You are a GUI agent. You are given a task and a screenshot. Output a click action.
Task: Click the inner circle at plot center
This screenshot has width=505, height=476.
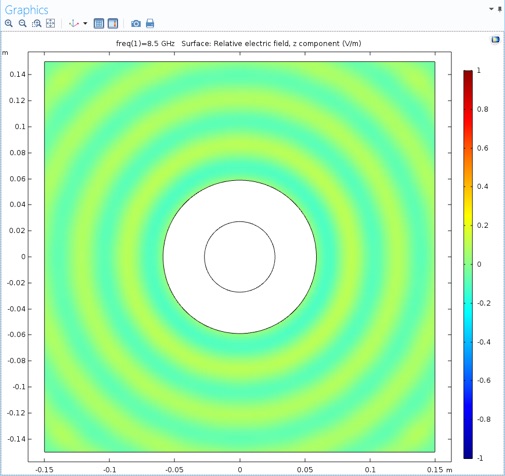click(240, 257)
